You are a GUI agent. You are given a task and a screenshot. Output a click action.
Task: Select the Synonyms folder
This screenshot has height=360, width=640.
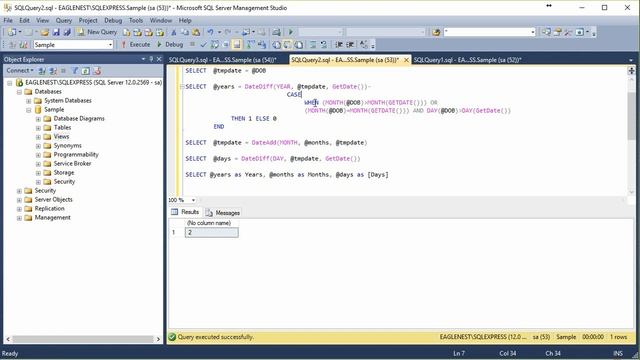pyautogui.click(x=67, y=146)
